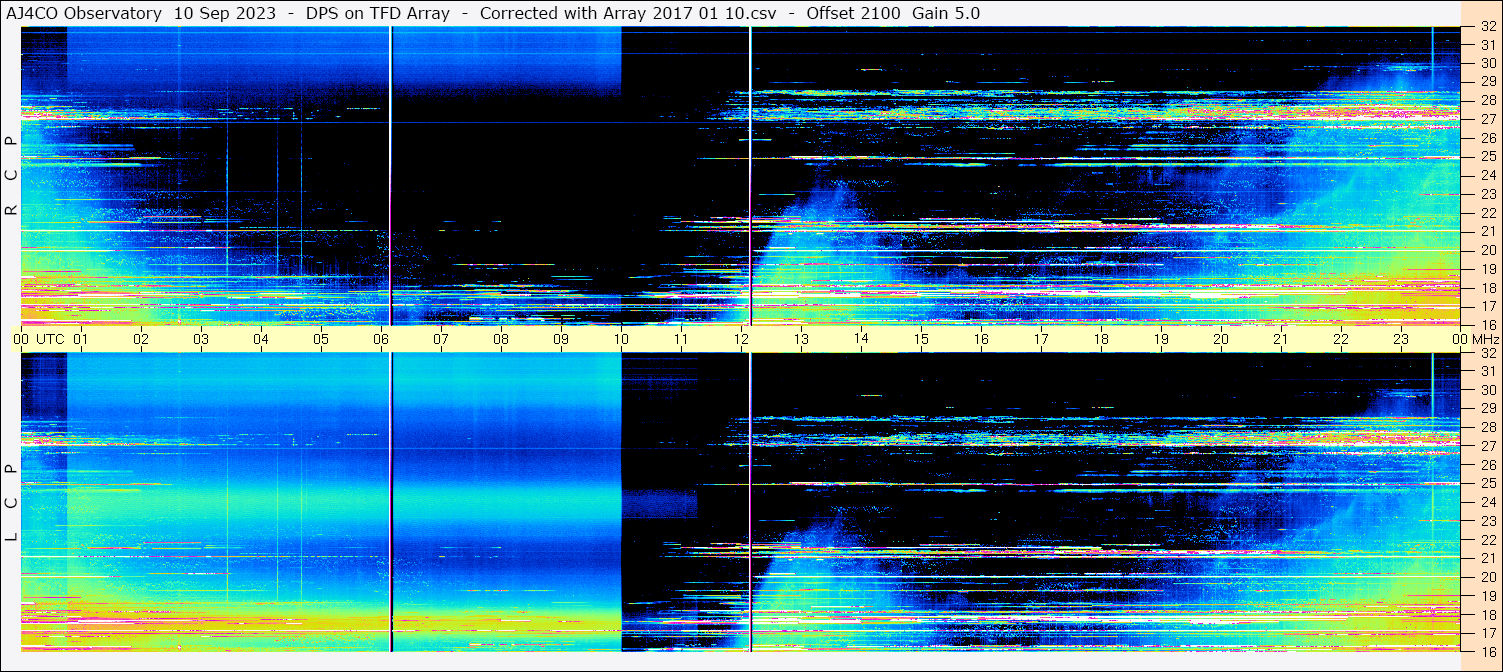1503x672 pixels.
Task: Click the white marker line near 06 in RCP panel
Action: 390,176
